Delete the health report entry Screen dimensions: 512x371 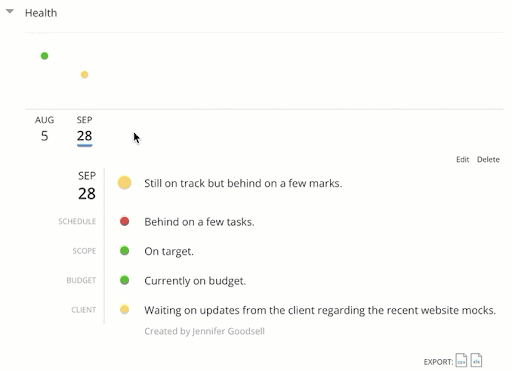[x=488, y=159]
